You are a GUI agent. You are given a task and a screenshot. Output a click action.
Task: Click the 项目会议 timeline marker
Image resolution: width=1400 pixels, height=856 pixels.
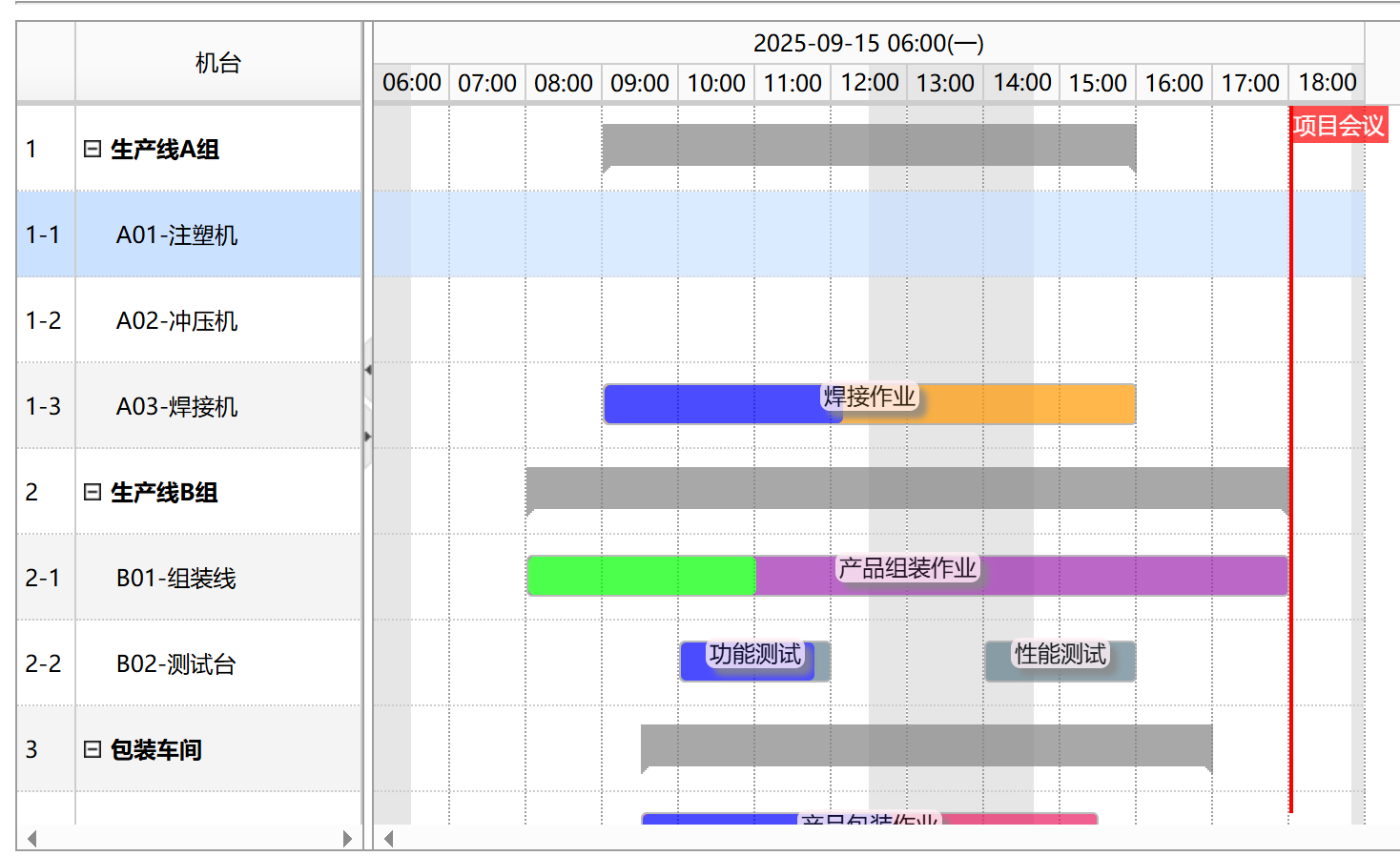(x=1339, y=126)
